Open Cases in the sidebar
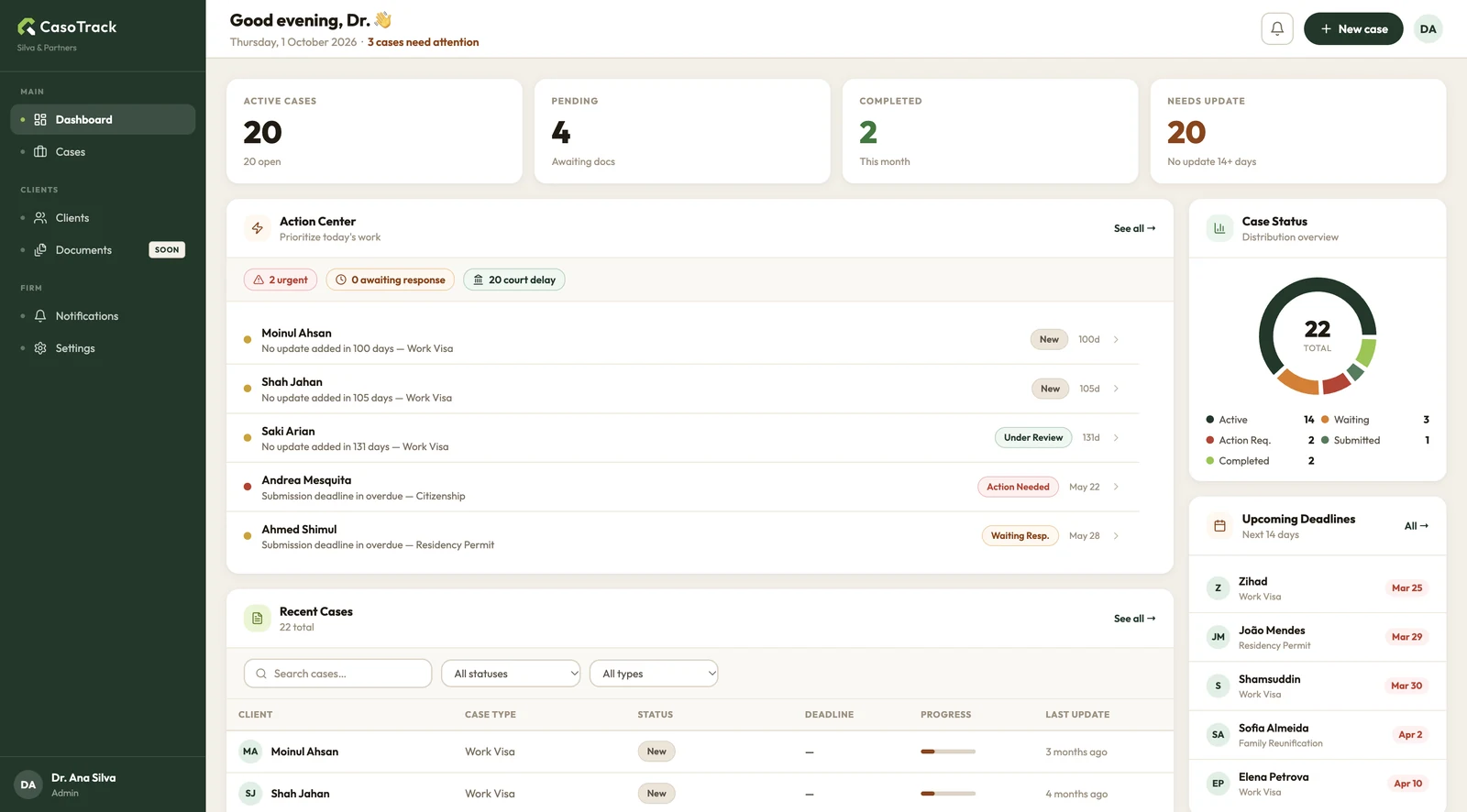The width and height of the screenshot is (1467, 812). click(x=103, y=152)
